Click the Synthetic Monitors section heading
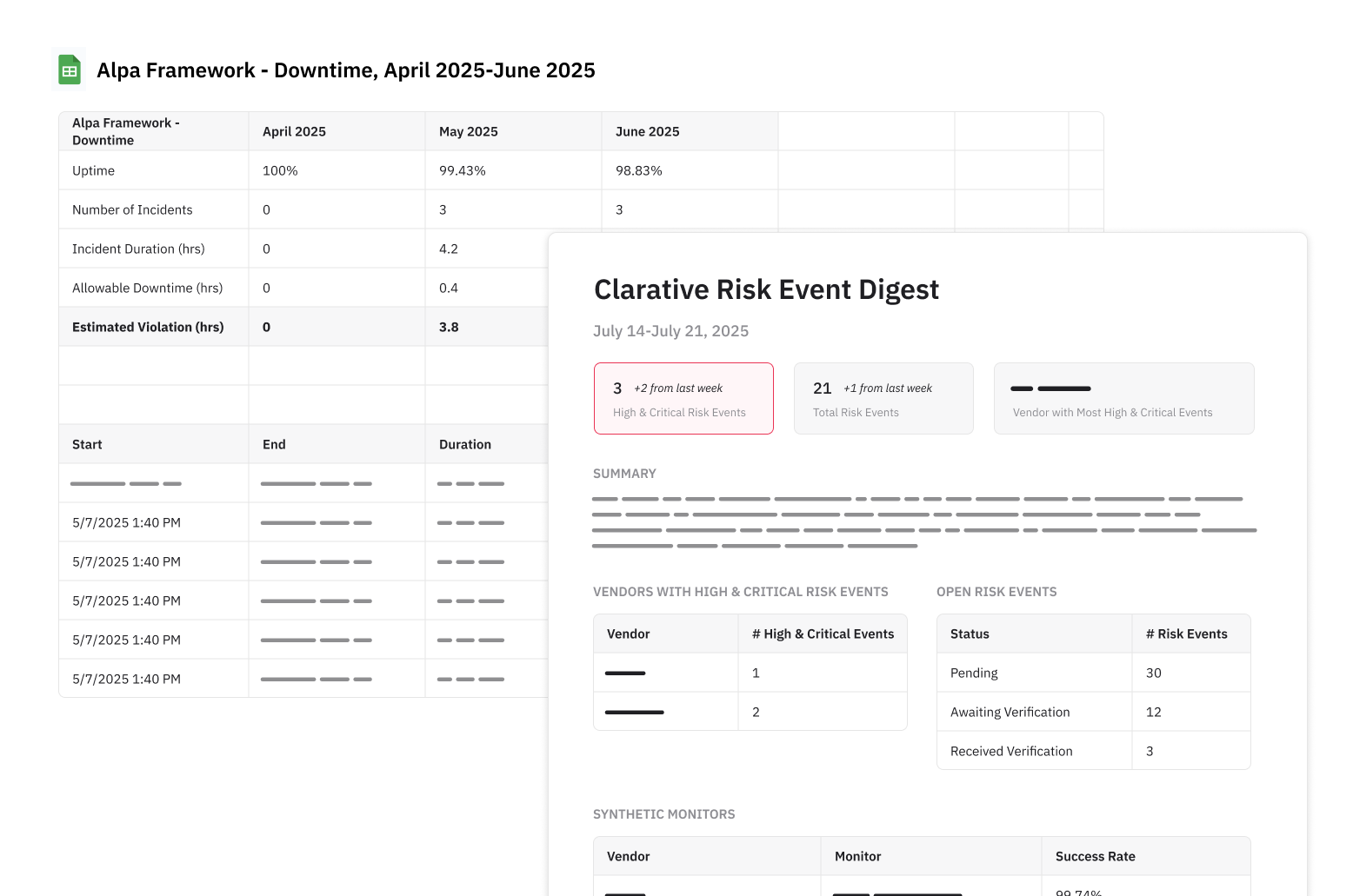This screenshot has width=1353, height=896. pos(664,814)
